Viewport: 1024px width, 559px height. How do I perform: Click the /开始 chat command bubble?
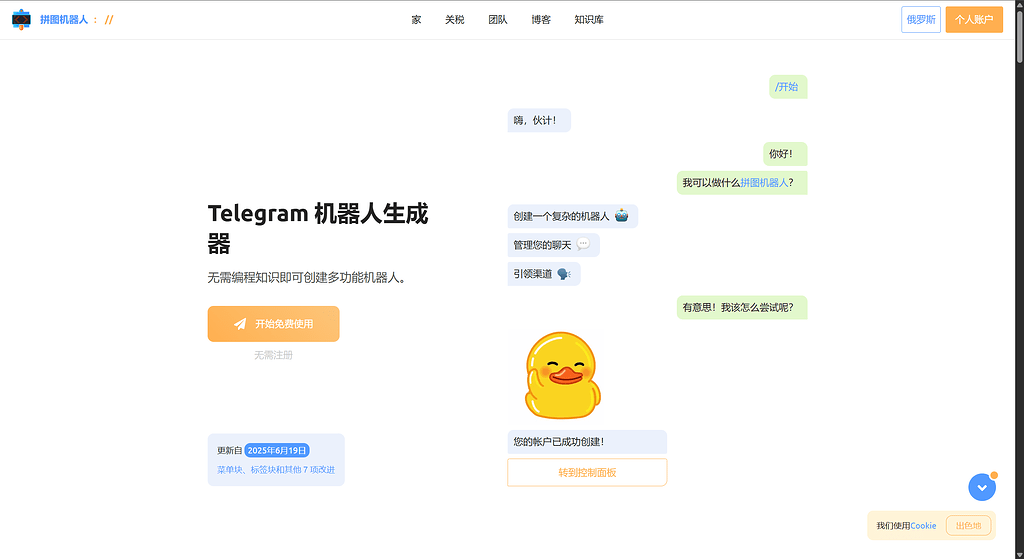coord(788,87)
